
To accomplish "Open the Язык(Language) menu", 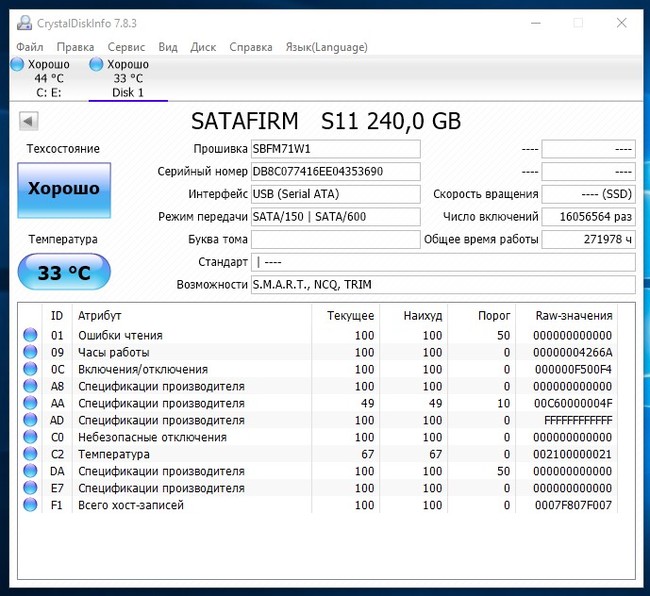I will pos(326,47).
